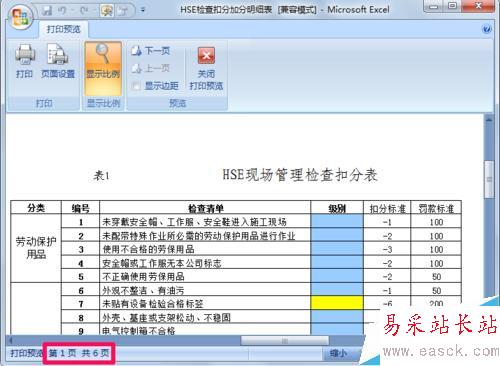Expand Customize Quick Access Toolbar arrow
The height and width of the screenshot is (366, 500).
(x=143, y=10)
